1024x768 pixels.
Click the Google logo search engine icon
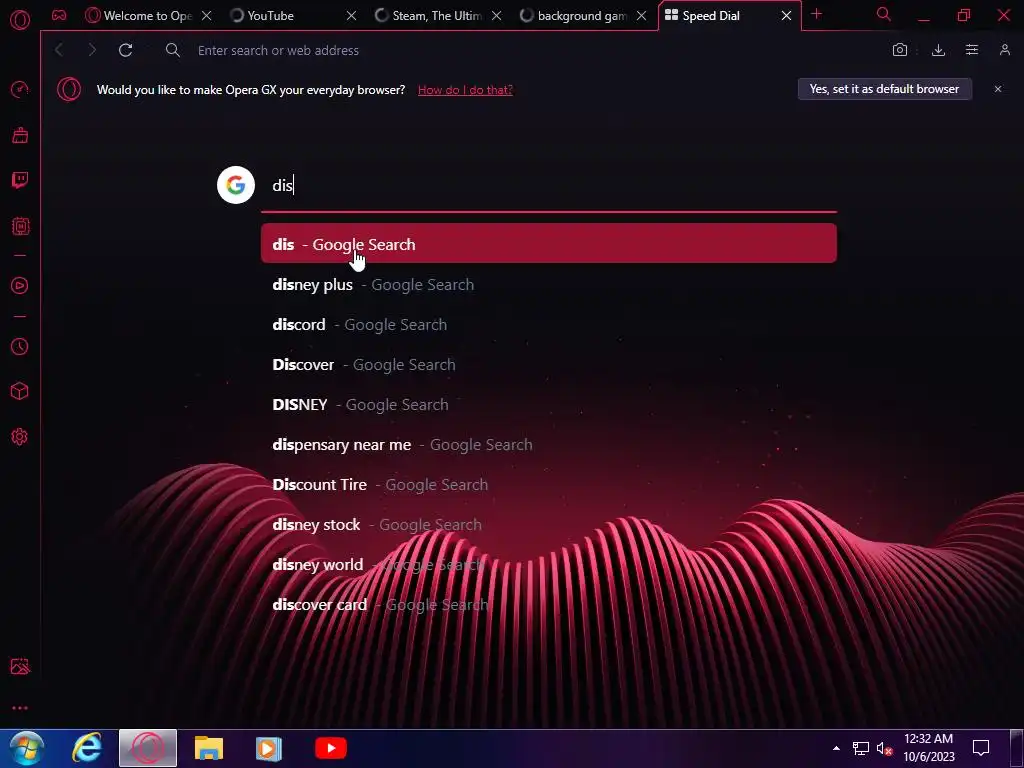coord(236,185)
